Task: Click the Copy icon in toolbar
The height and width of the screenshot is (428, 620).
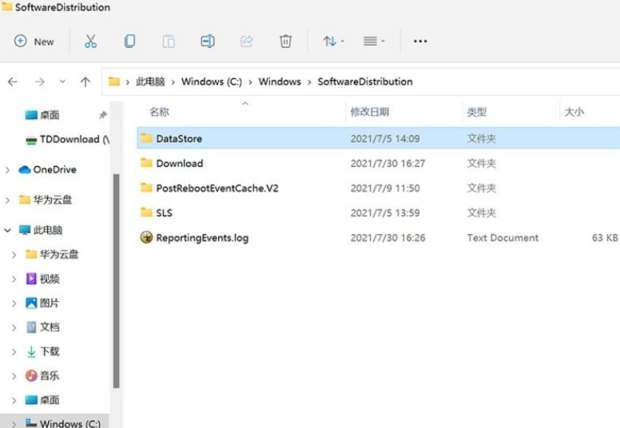Action: coord(130,41)
